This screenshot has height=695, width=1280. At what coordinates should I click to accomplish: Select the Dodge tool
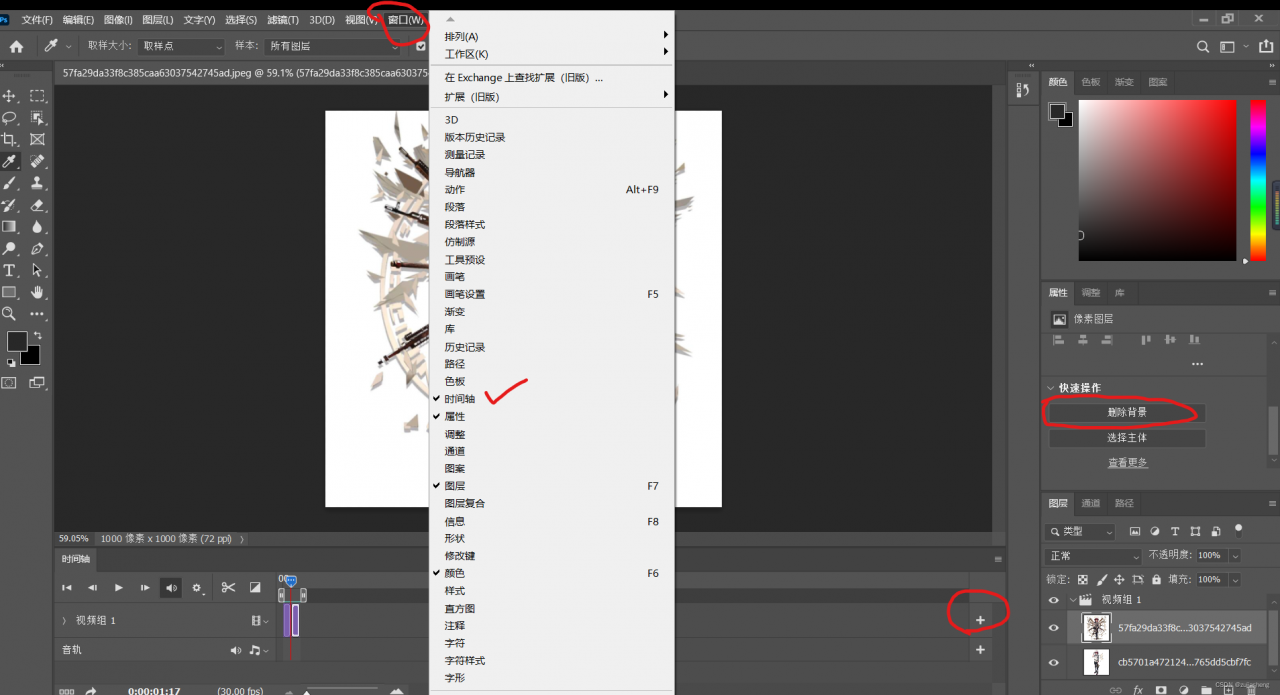(x=10, y=249)
